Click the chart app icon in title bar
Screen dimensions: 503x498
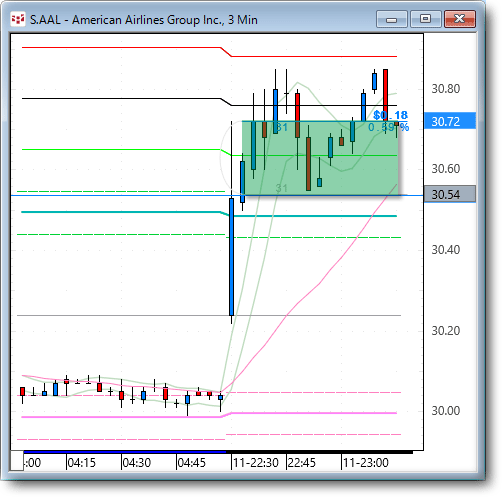click(x=18, y=19)
